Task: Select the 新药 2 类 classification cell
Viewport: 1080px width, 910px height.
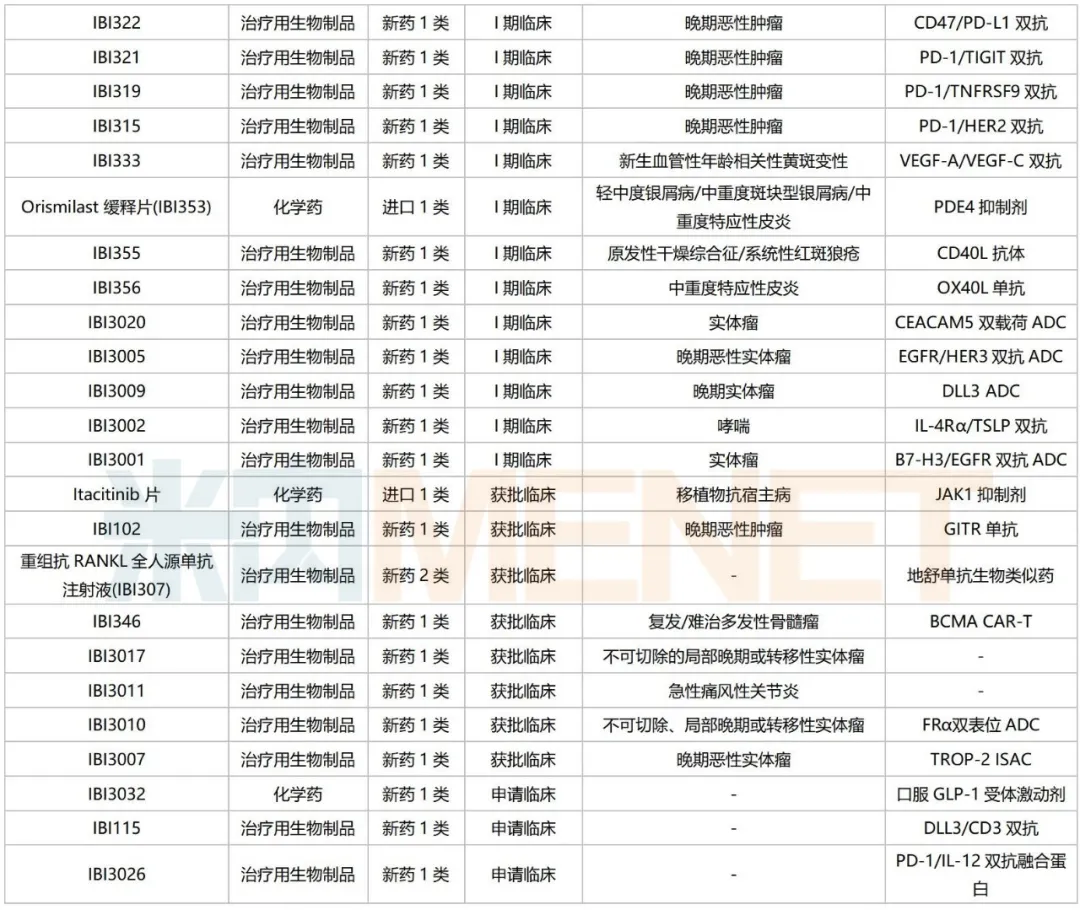Action: click(415, 575)
